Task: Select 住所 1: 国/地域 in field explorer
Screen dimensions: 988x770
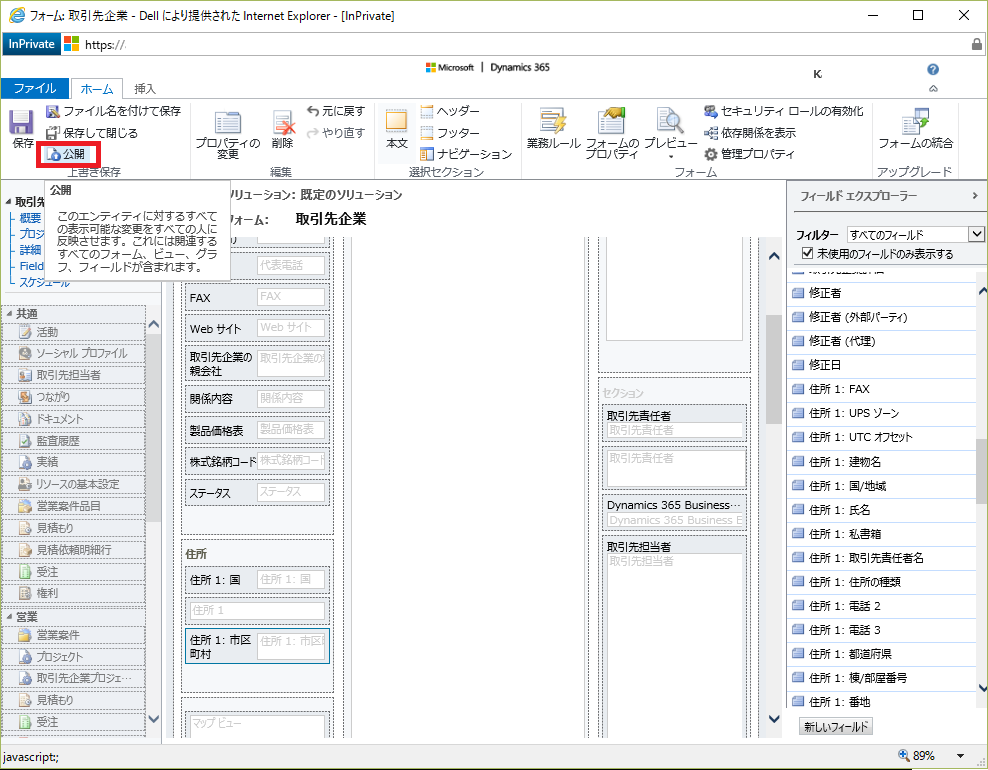Action: pyautogui.click(x=883, y=486)
